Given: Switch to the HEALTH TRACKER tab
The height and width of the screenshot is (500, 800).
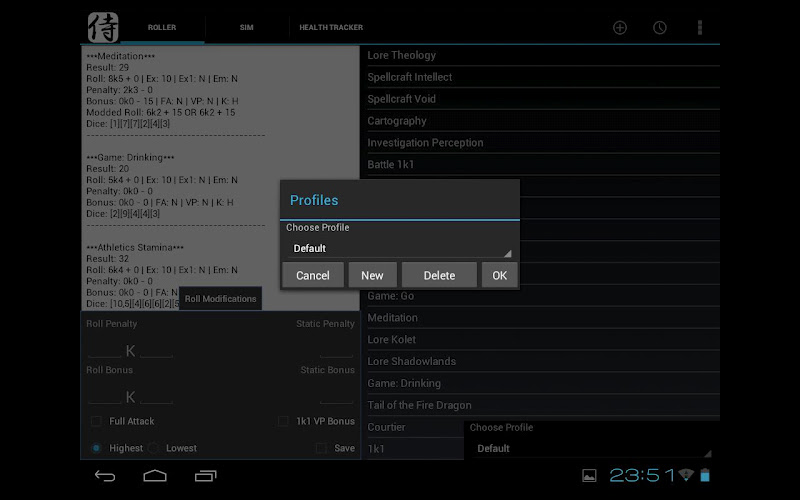Looking at the screenshot, I should pyautogui.click(x=331, y=28).
